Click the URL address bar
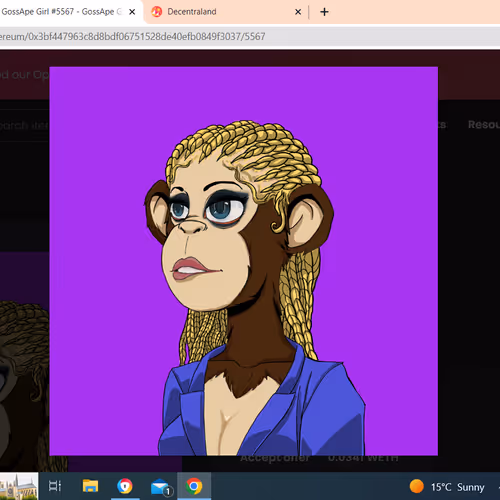500x500 pixels. tap(250, 36)
